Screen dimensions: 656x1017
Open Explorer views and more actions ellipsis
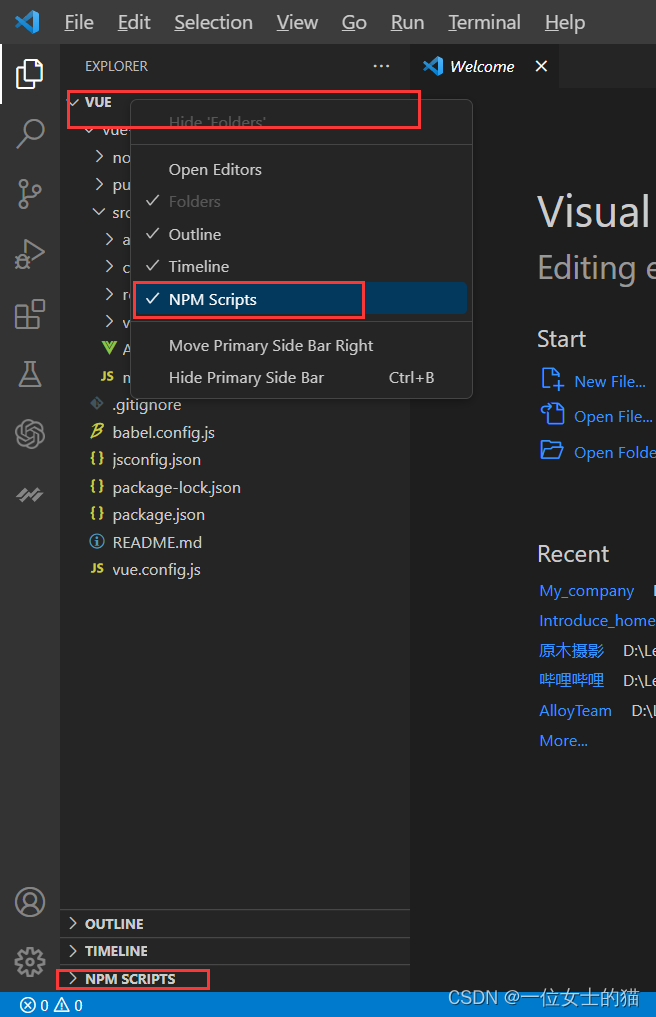(382, 66)
